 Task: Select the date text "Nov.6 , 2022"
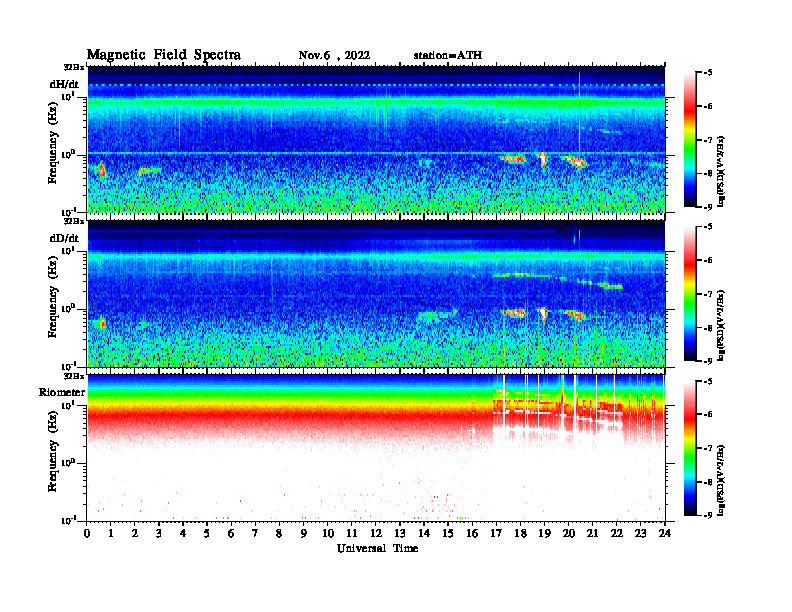pos(334,55)
